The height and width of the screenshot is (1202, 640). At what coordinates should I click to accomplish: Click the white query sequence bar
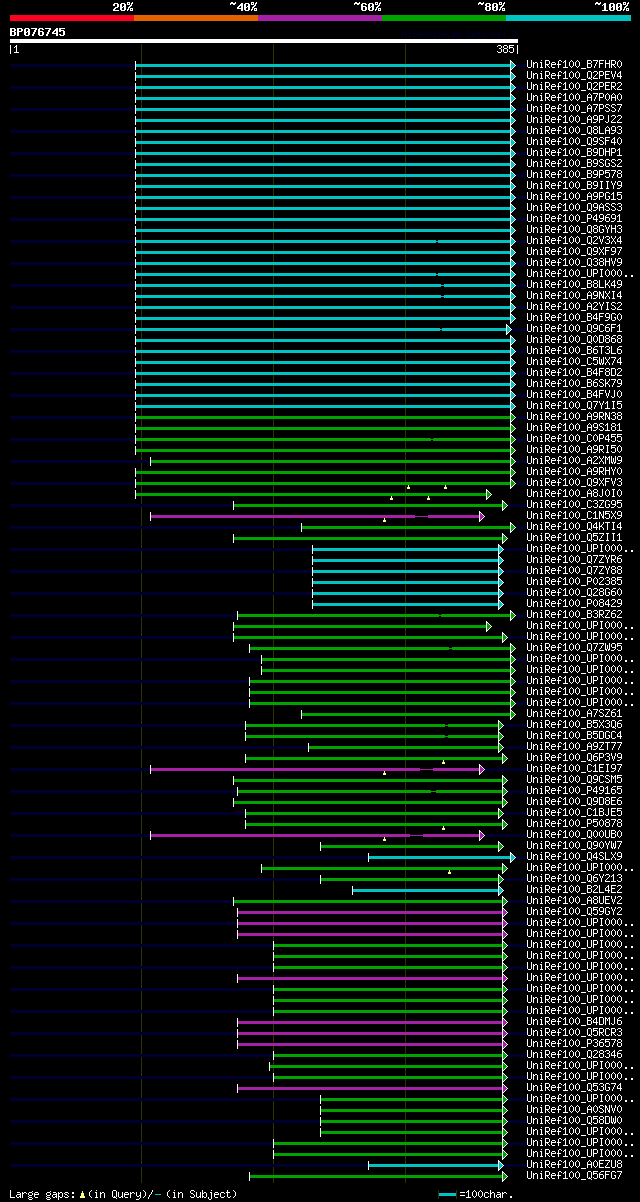[x=264, y=41]
